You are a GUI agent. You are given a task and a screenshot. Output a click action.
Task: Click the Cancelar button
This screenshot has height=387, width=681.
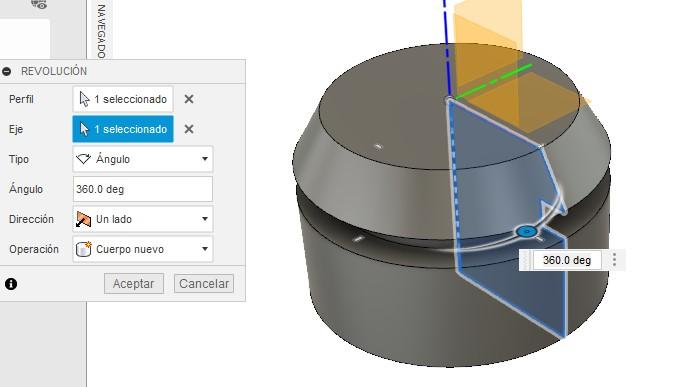point(204,284)
